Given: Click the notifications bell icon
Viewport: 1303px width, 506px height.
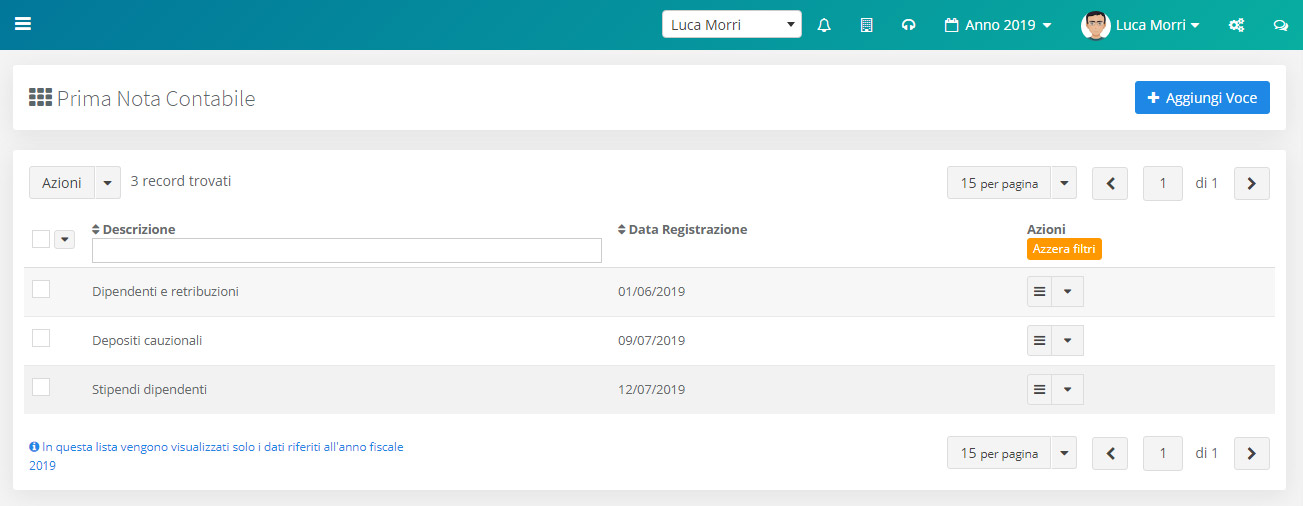Looking at the screenshot, I should pos(824,25).
